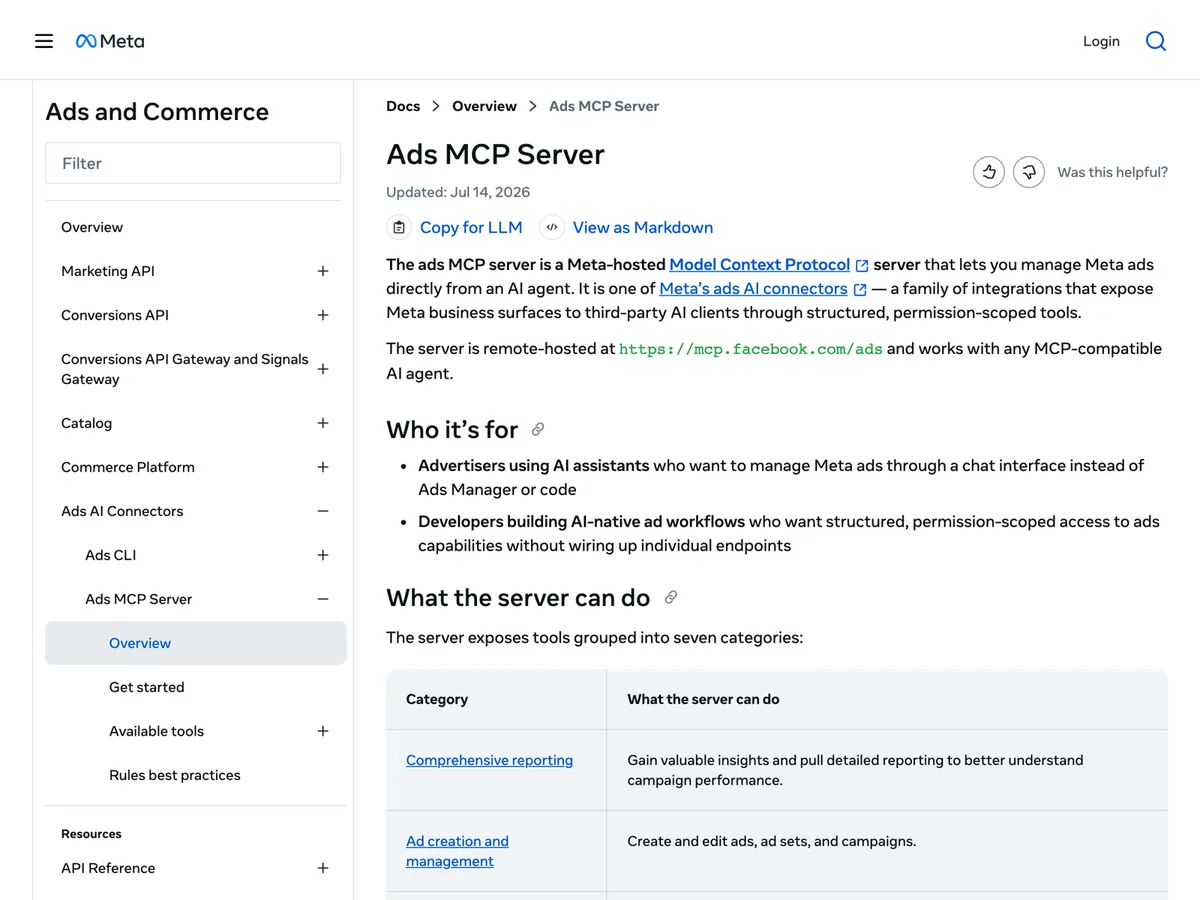Screen dimensions: 1200x900
Task: Click external link icon after Meta's ads AI connectors
Action: 860,290
